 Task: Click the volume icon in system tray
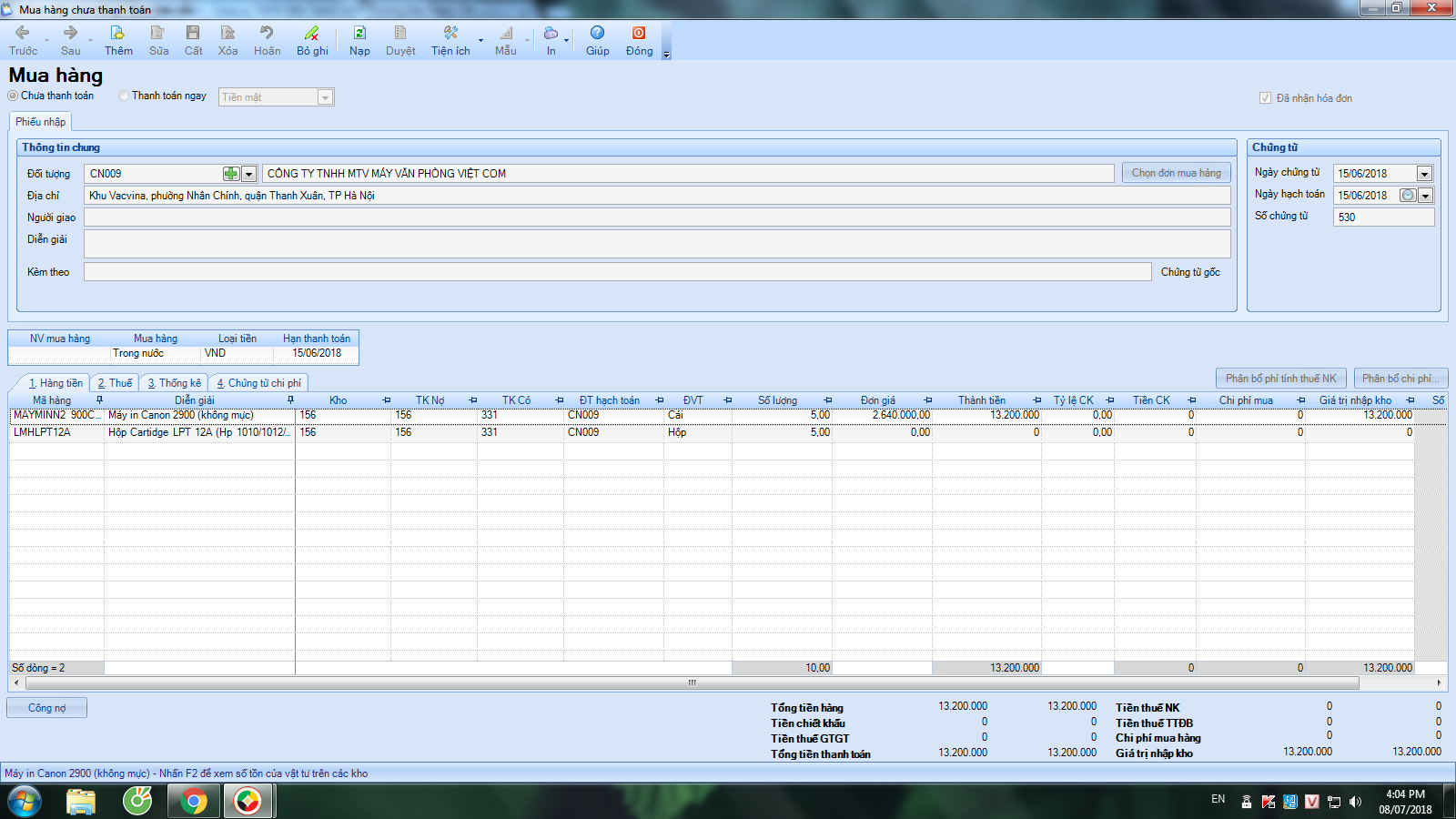1355,802
